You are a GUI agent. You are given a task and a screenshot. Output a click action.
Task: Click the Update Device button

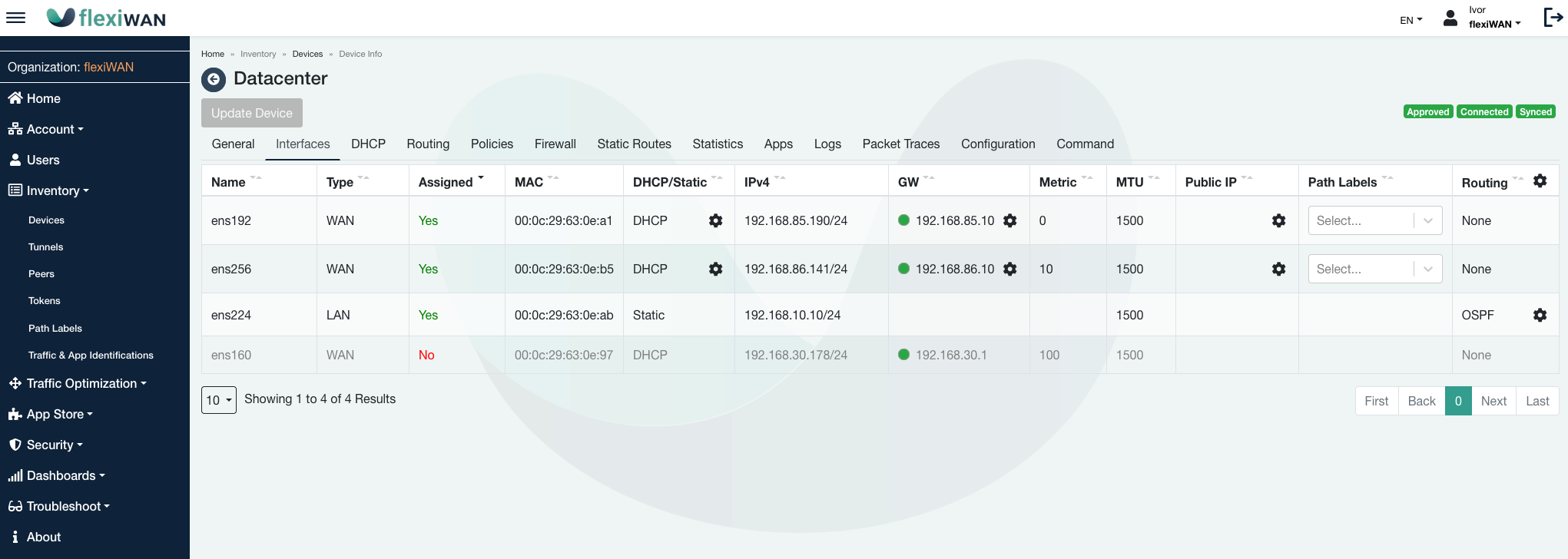252,113
